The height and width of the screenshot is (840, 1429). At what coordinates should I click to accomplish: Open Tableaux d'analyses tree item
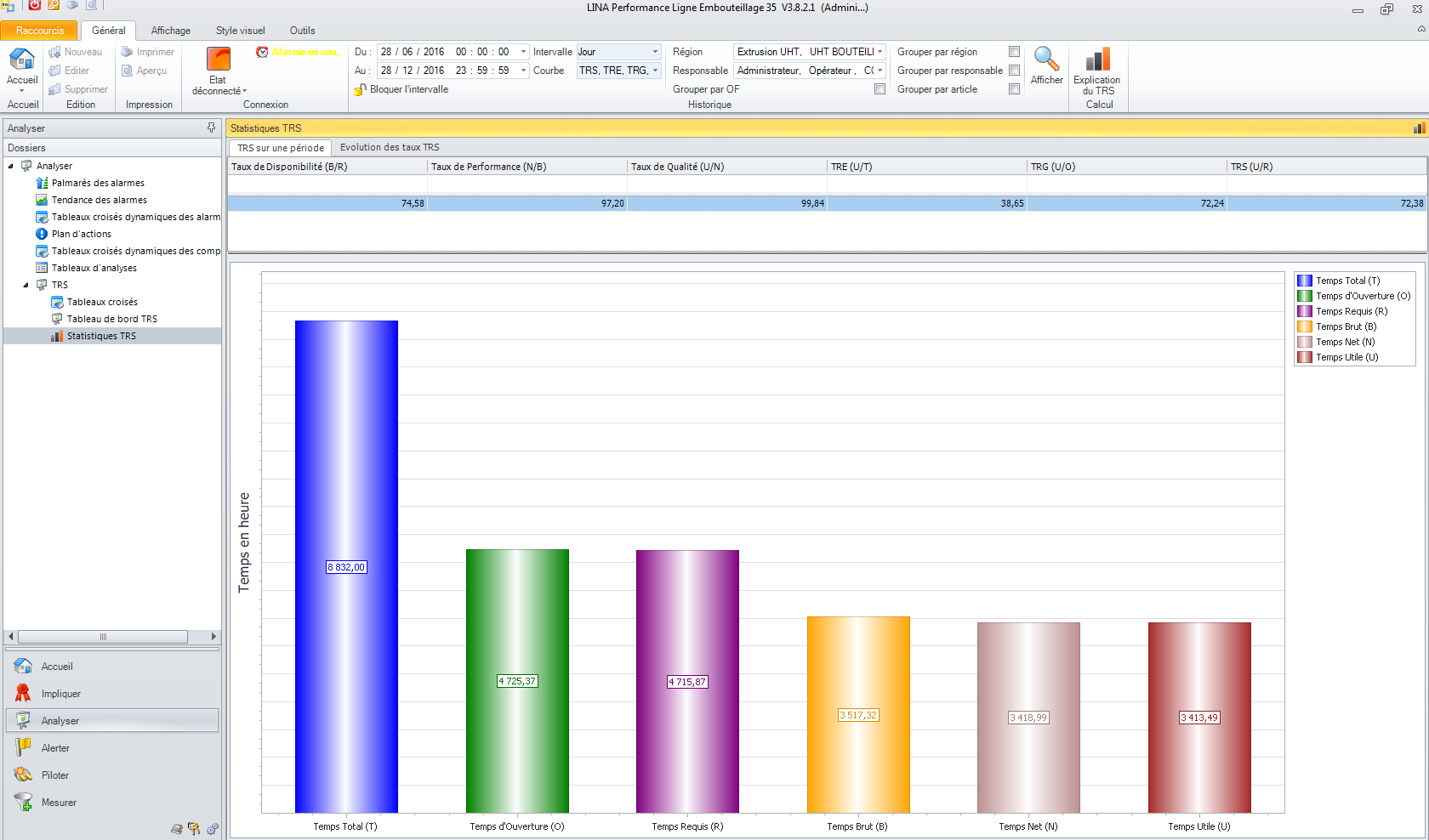(94, 268)
